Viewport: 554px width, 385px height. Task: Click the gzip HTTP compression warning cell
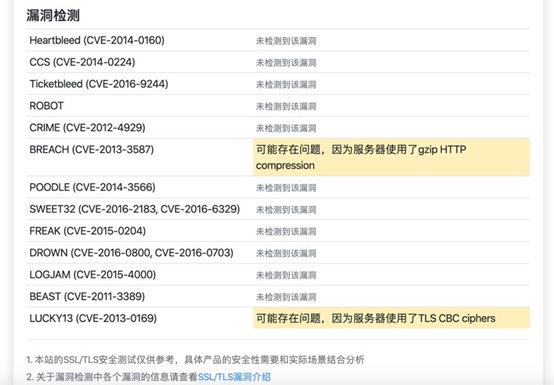click(x=391, y=157)
